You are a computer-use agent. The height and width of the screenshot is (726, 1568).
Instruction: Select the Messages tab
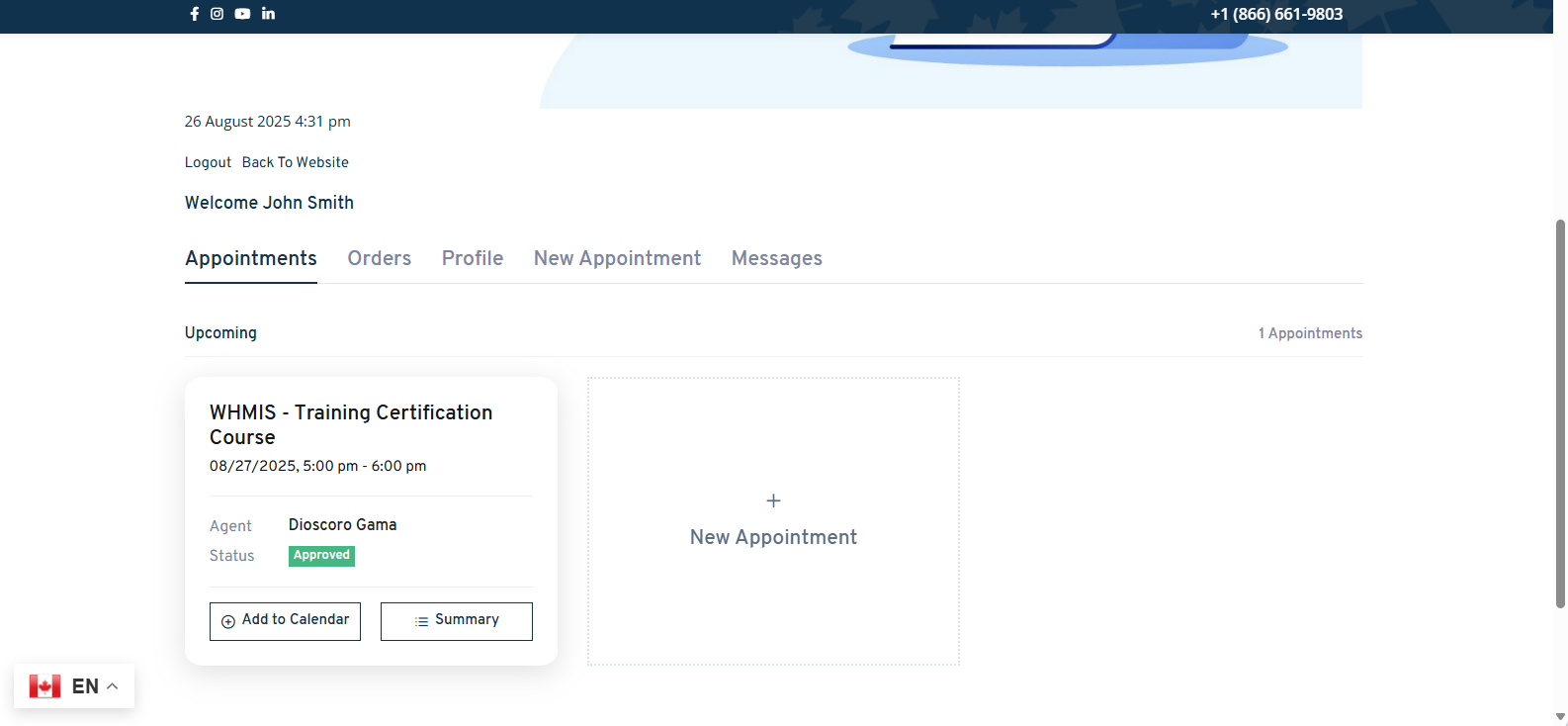pos(776,258)
